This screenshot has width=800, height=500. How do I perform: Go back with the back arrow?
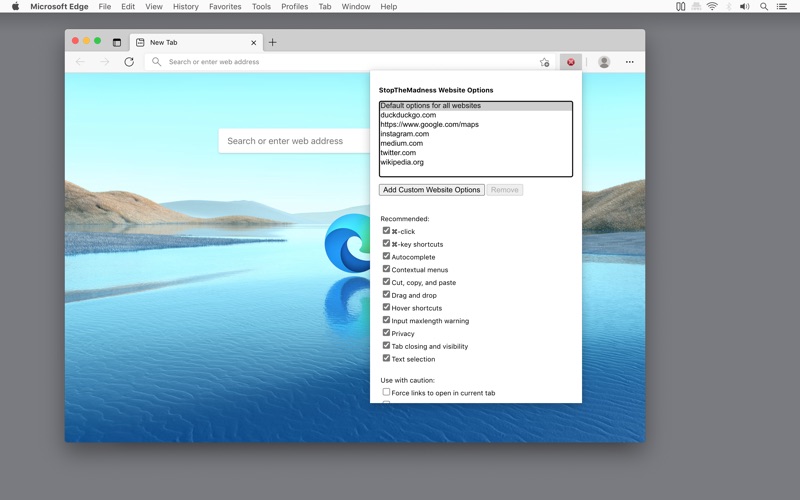coord(80,62)
